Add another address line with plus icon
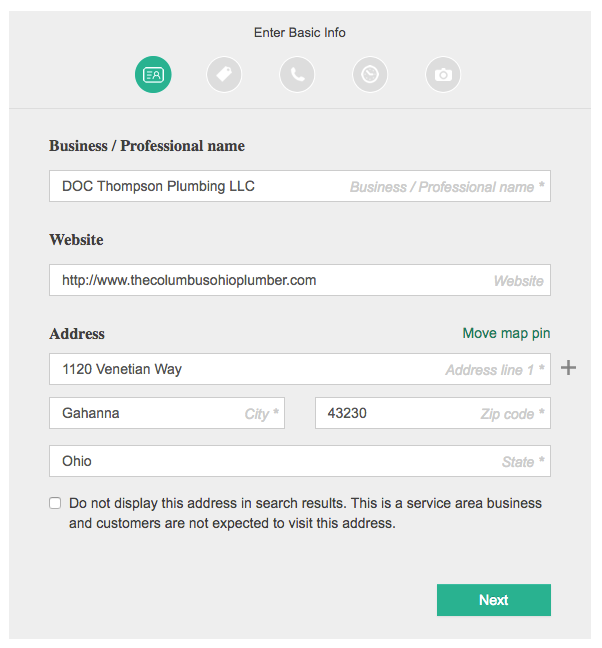The width and height of the screenshot is (602, 648). point(569,367)
